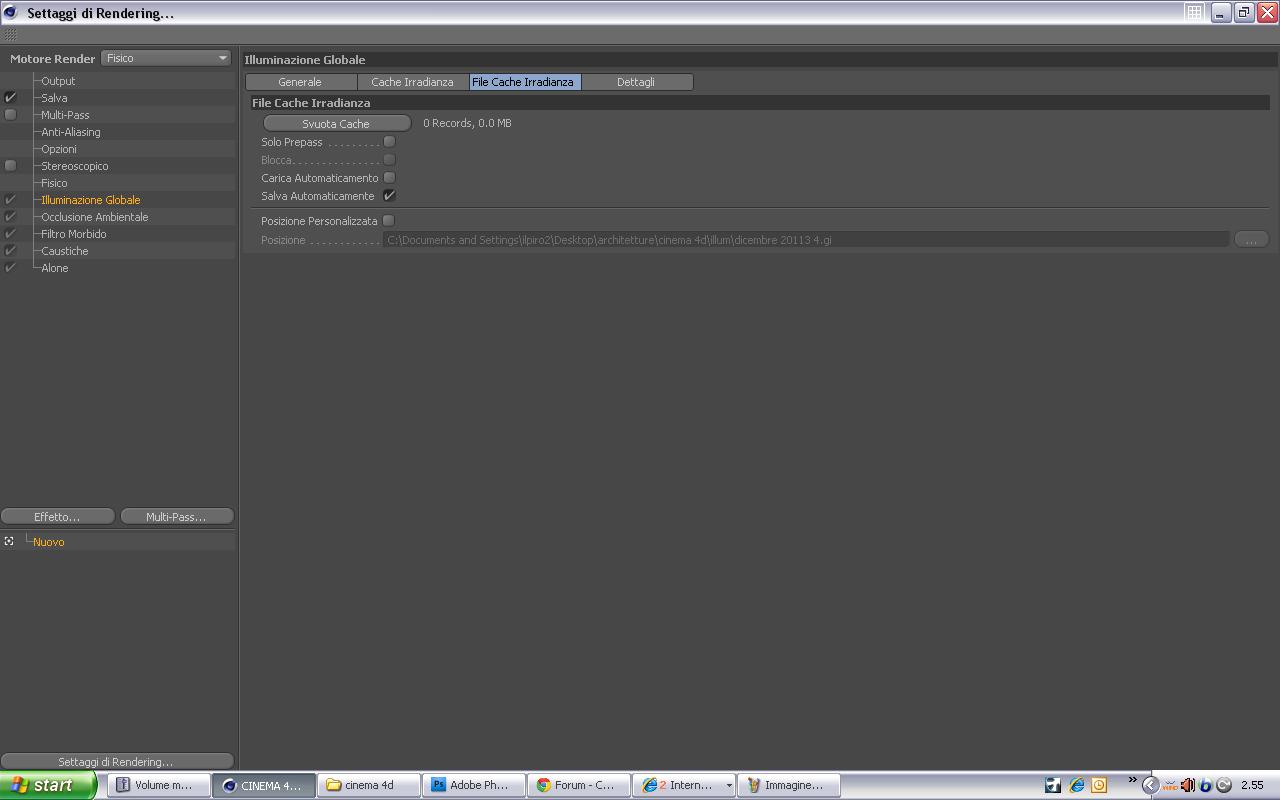Show hidden system tray icons arrow
The image size is (1280, 800).
pos(1150,785)
